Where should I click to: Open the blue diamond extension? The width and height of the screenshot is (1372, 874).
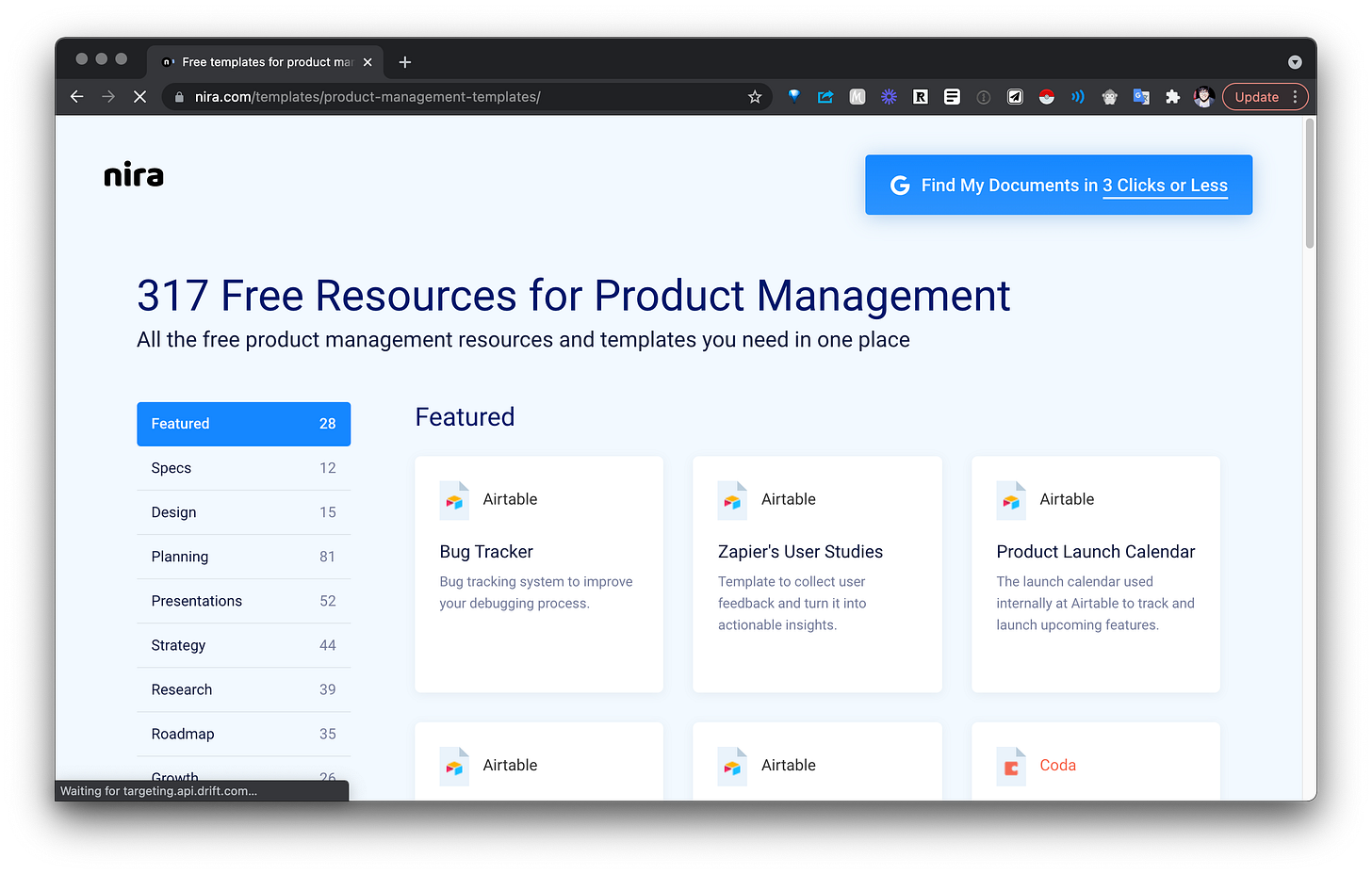[794, 96]
